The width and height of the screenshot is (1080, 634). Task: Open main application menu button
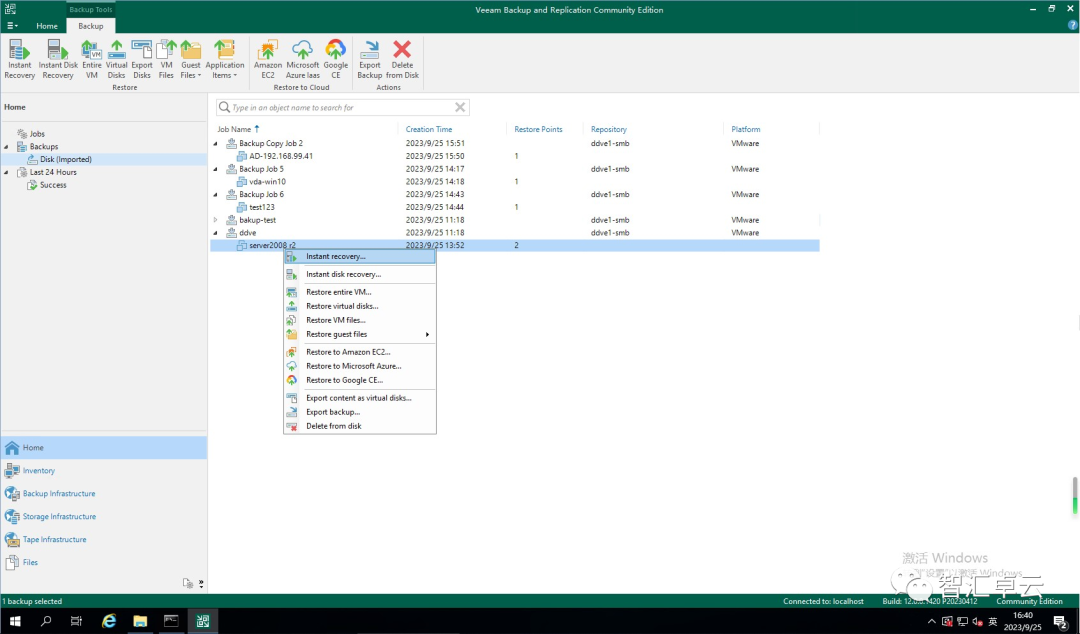point(12,26)
